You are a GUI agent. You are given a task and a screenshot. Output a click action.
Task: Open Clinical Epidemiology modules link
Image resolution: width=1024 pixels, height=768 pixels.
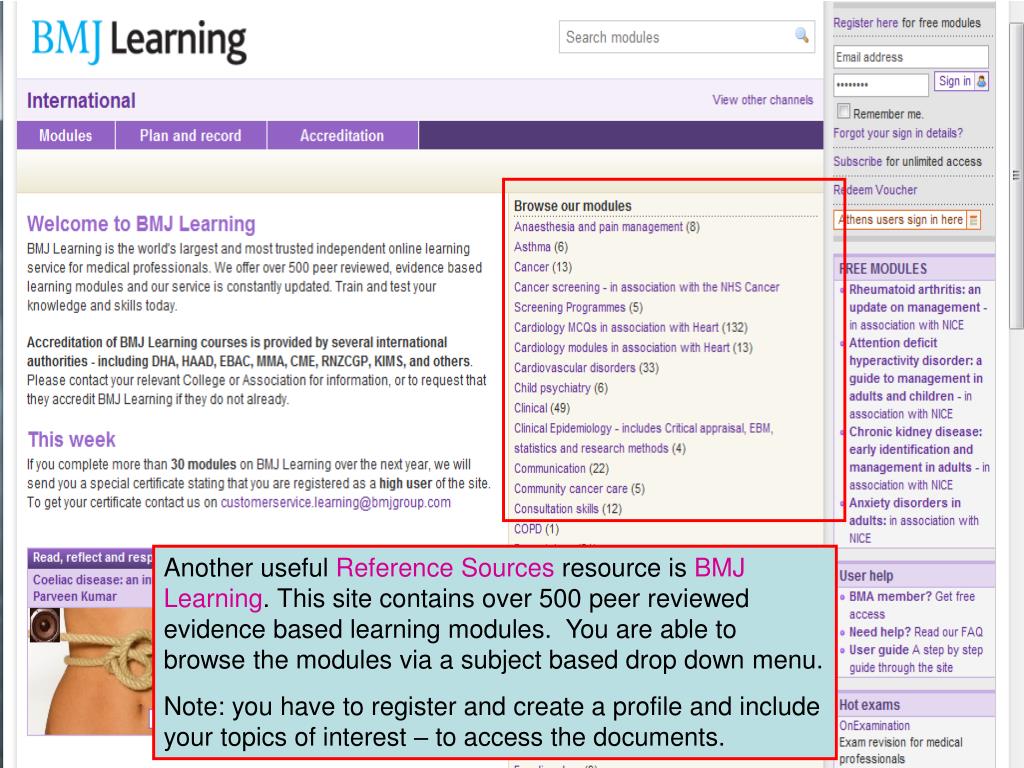643,438
